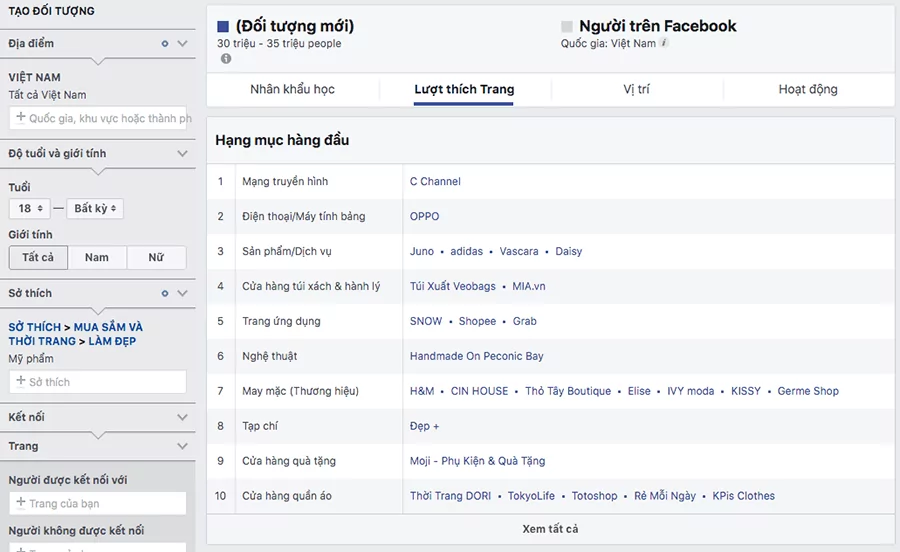This screenshot has height=552, width=900.
Task: Open the C Channel page link
Action: point(435,181)
